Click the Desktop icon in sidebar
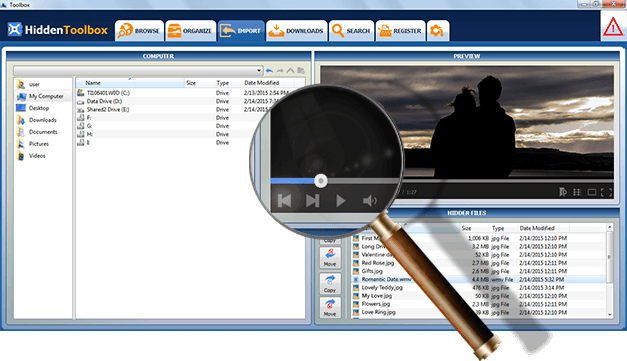The height and width of the screenshot is (361, 627). click(21, 108)
